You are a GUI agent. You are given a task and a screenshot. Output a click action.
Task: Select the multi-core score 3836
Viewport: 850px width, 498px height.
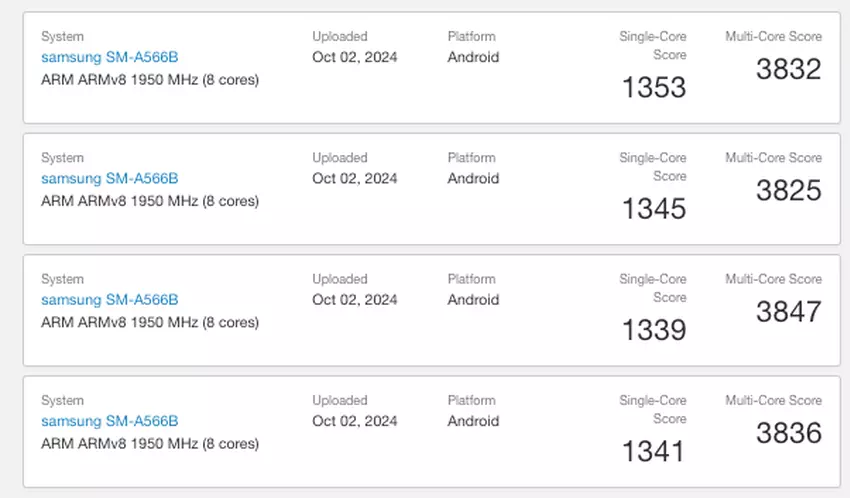click(x=788, y=433)
